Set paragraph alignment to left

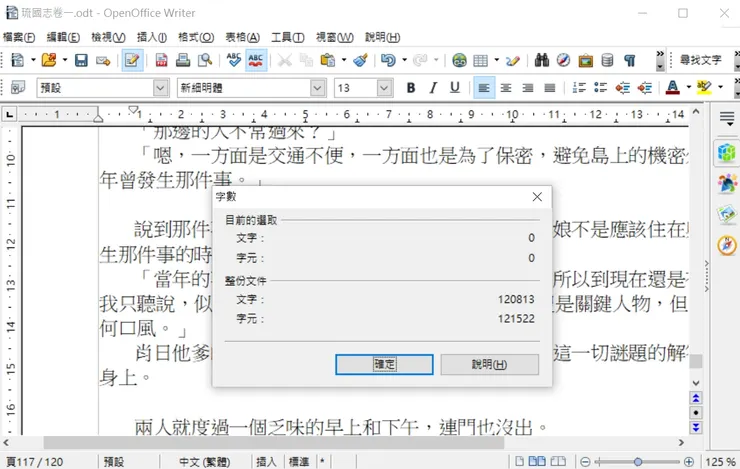484,88
